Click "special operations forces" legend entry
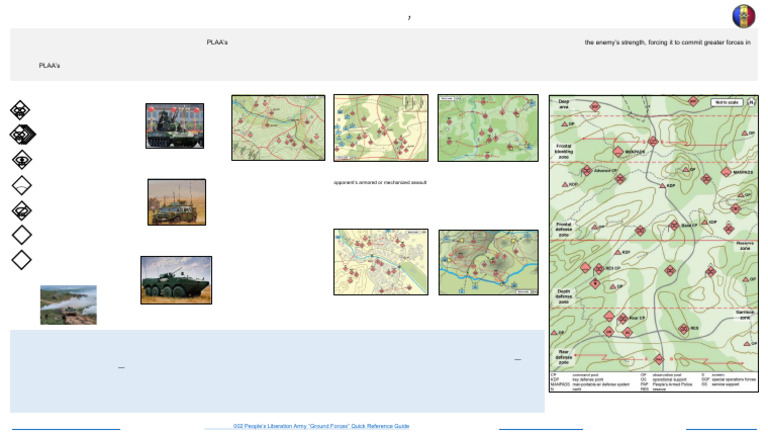The image size is (768, 433). point(733,380)
